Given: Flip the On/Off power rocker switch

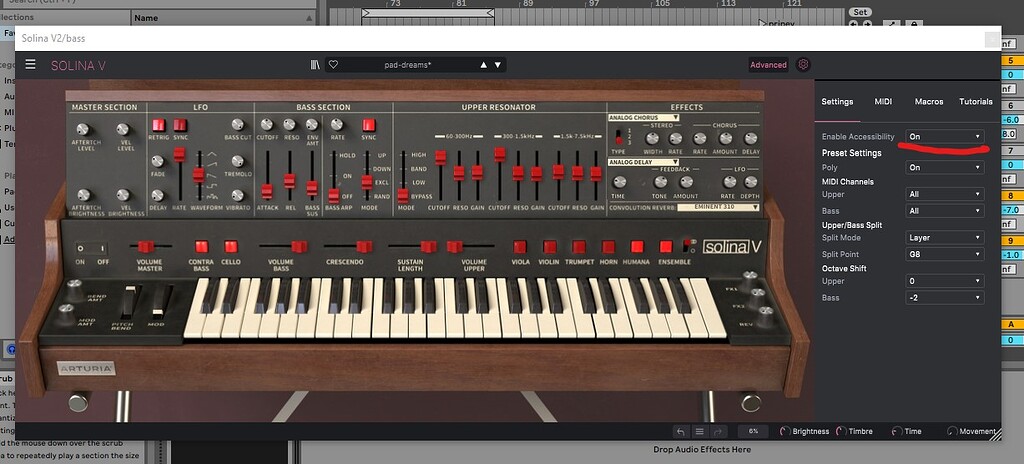Looking at the screenshot, I should pos(91,248).
